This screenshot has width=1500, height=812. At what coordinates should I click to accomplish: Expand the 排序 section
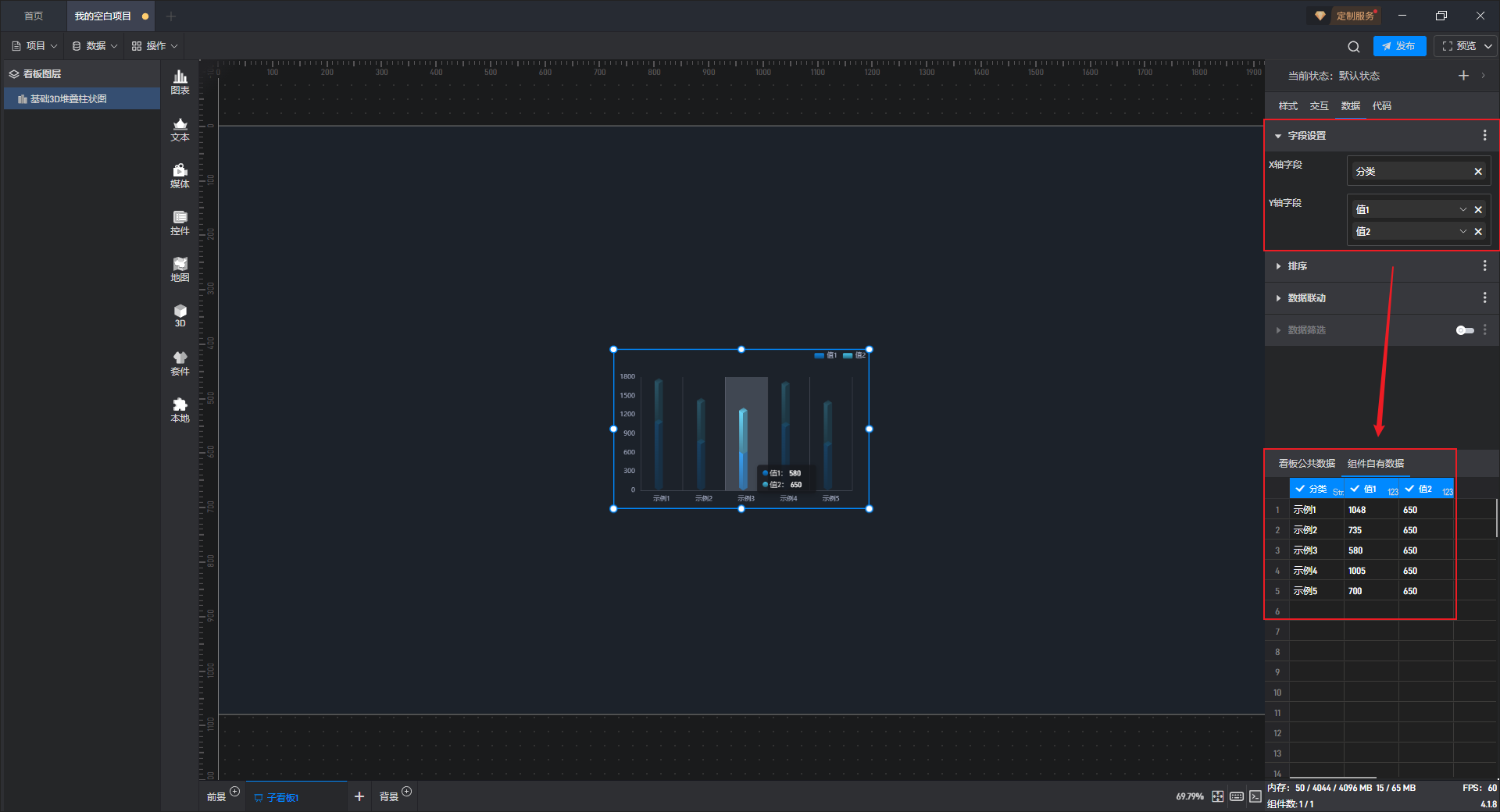click(1278, 266)
